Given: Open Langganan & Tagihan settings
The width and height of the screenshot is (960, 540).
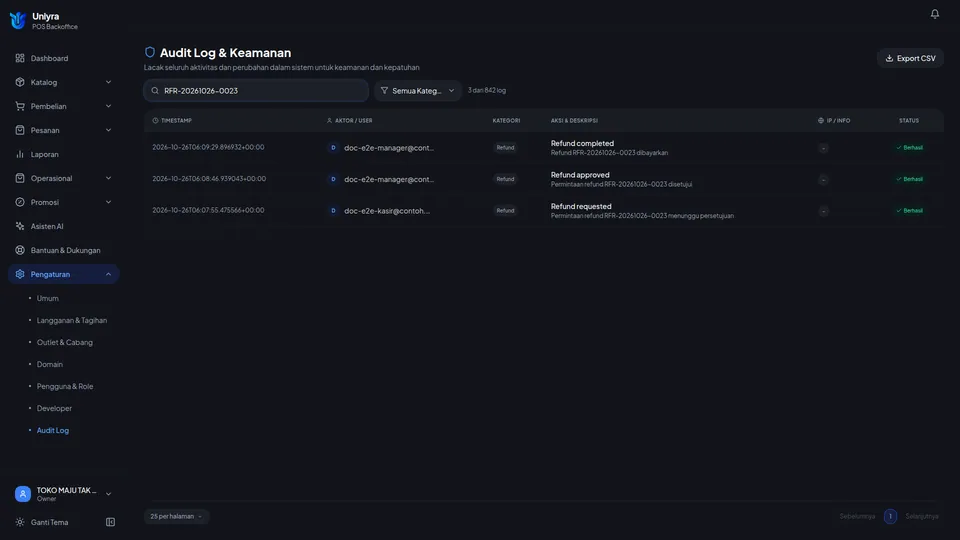Looking at the screenshot, I should [x=72, y=320].
